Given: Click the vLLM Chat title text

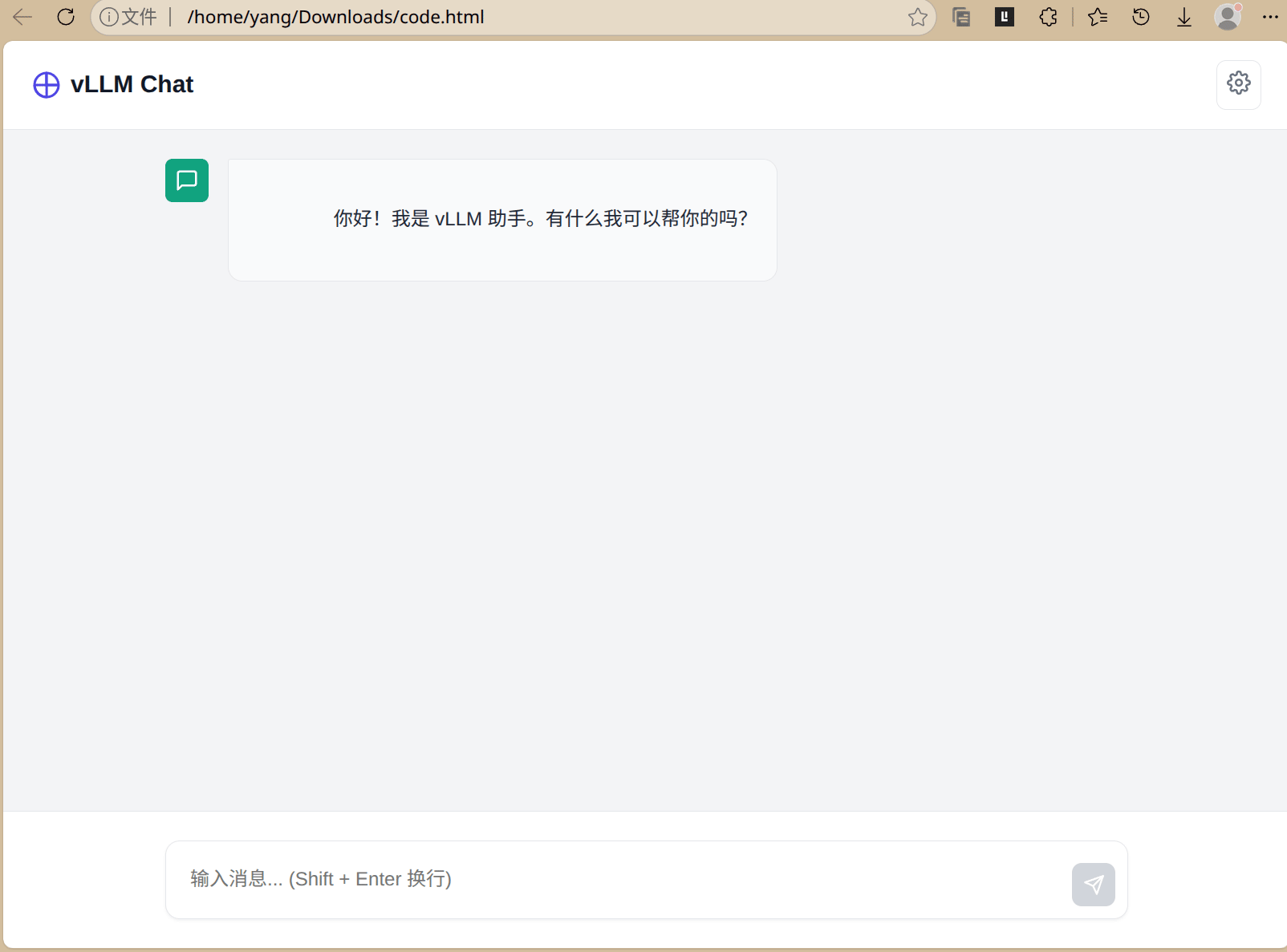Looking at the screenshot, I should coord(132,84).
